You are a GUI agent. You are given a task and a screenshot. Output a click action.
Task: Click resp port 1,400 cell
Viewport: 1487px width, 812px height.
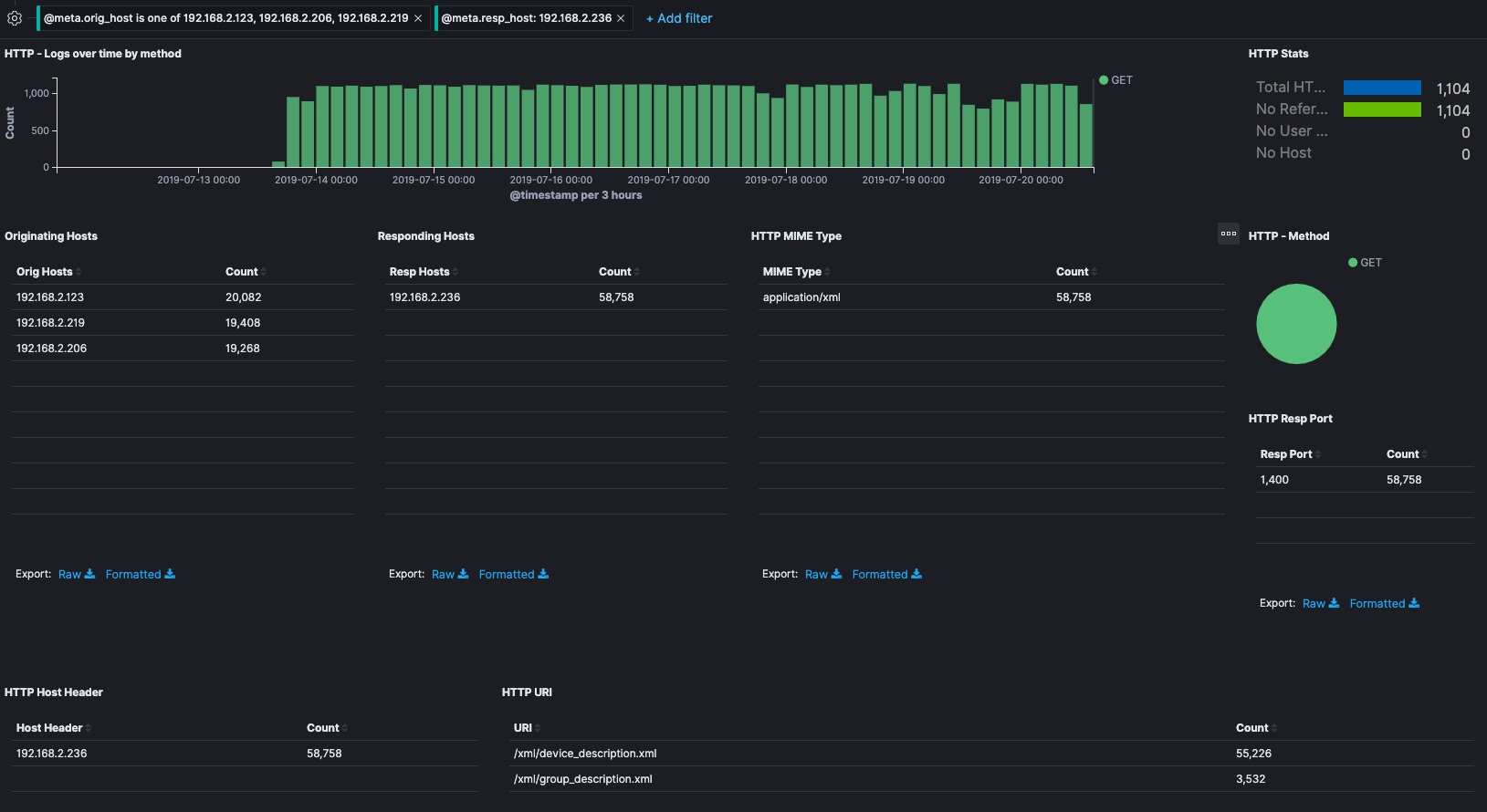point(1274,480)
